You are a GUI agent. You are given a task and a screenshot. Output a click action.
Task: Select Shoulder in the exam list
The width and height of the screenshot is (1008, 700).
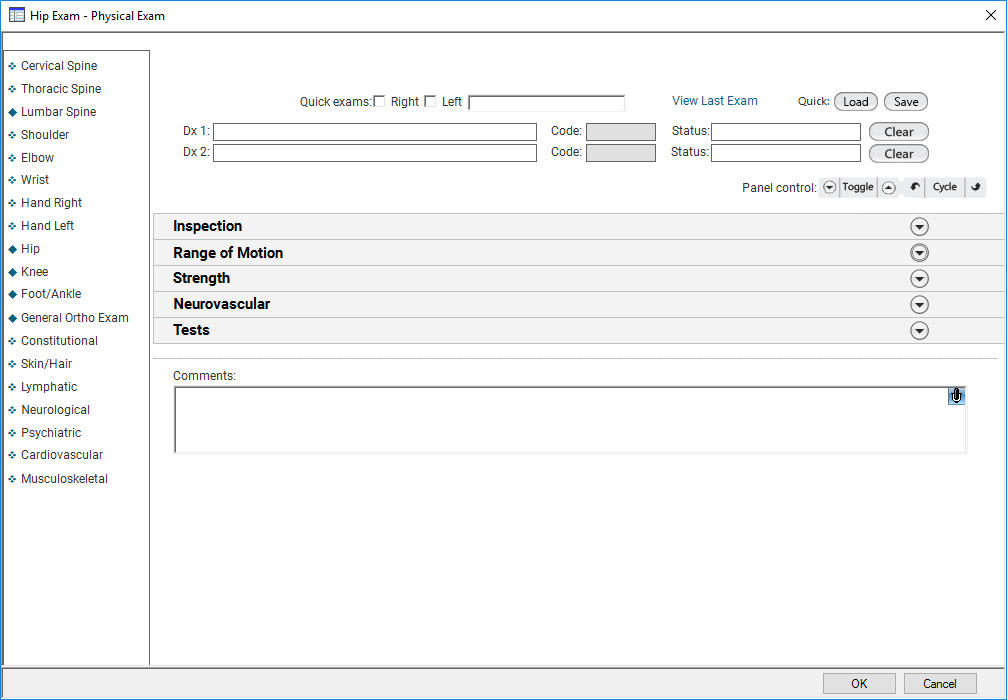(x=45, y=135)
